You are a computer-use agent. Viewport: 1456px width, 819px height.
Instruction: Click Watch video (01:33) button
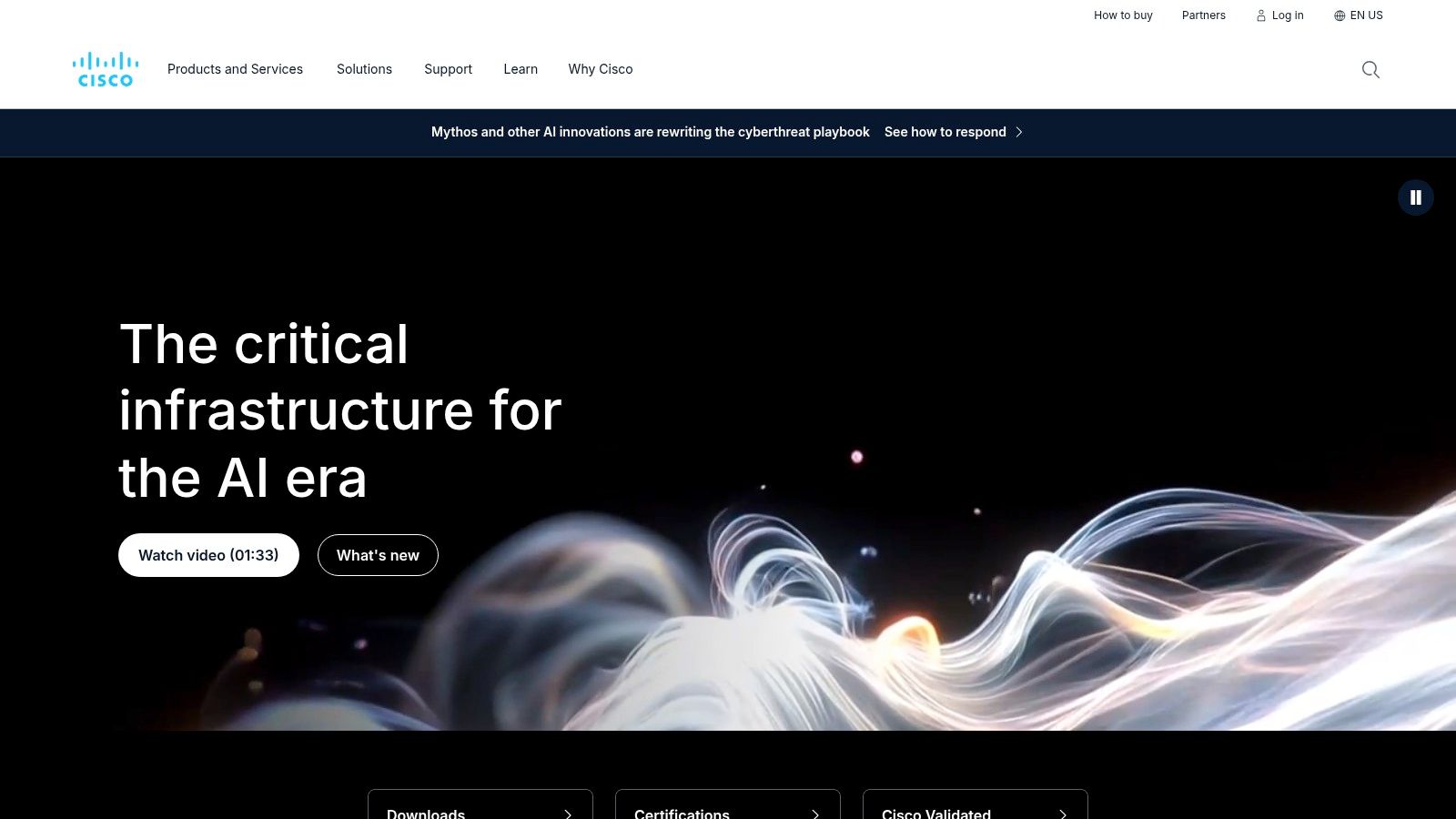208,555
